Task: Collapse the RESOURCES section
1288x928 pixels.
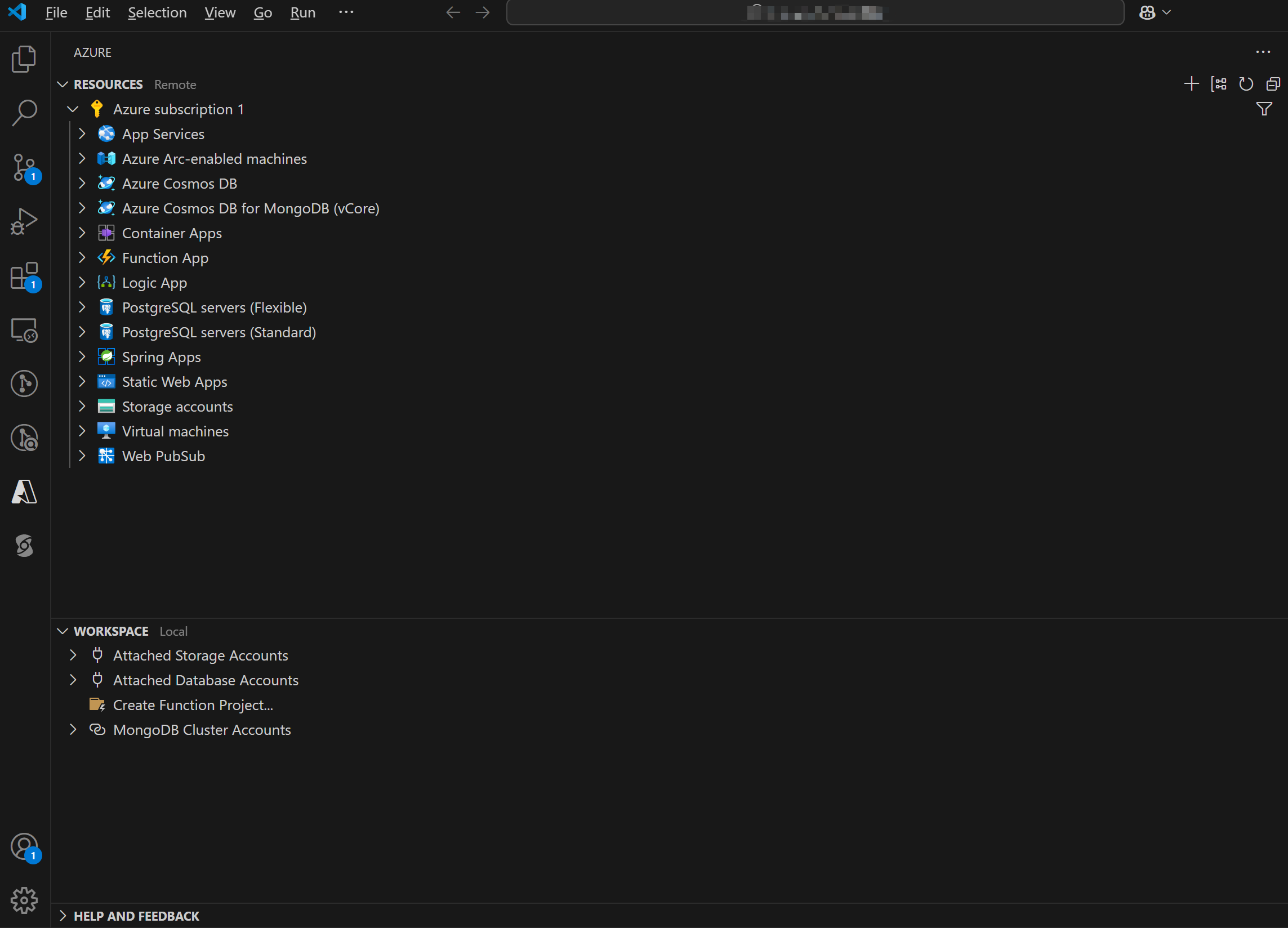Action: point(63,84)
